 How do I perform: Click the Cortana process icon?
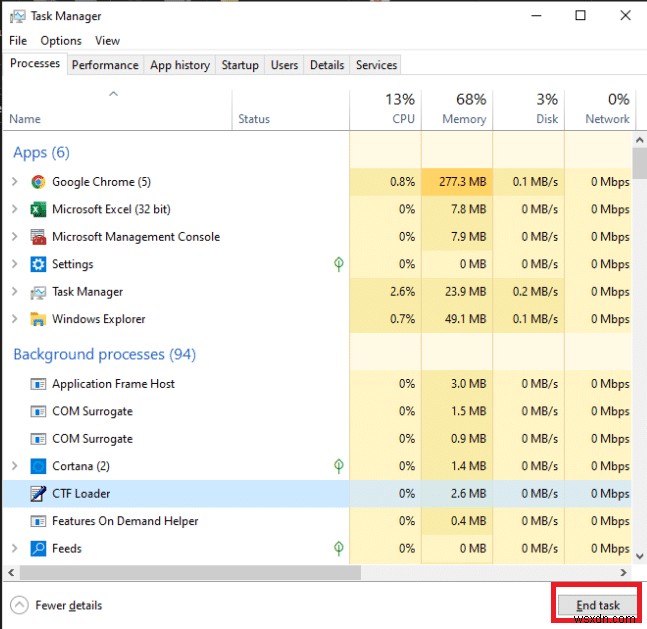tap(38, 466)
